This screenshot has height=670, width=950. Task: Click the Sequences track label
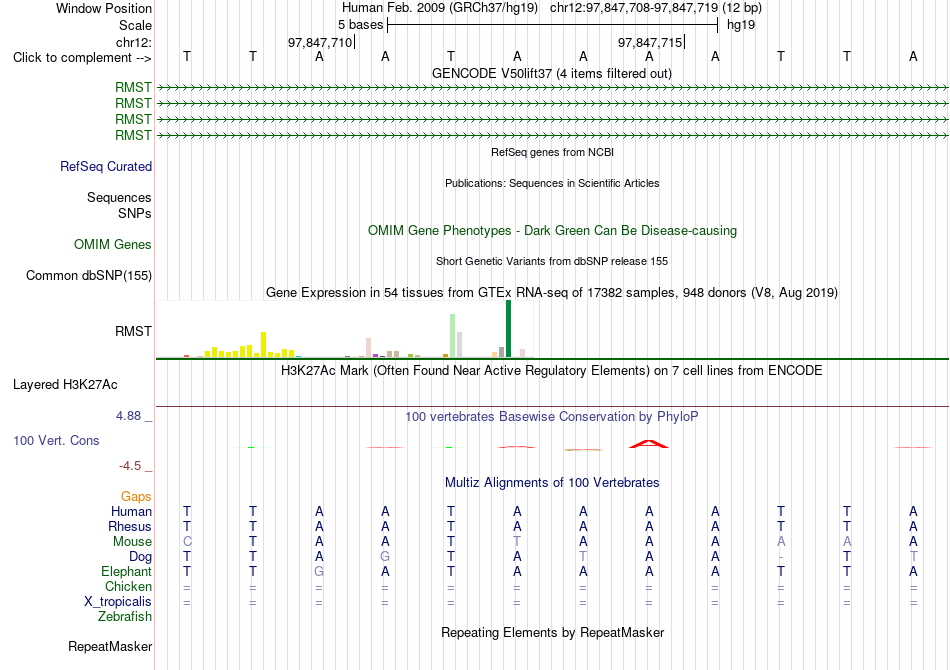tap(119, 197)
